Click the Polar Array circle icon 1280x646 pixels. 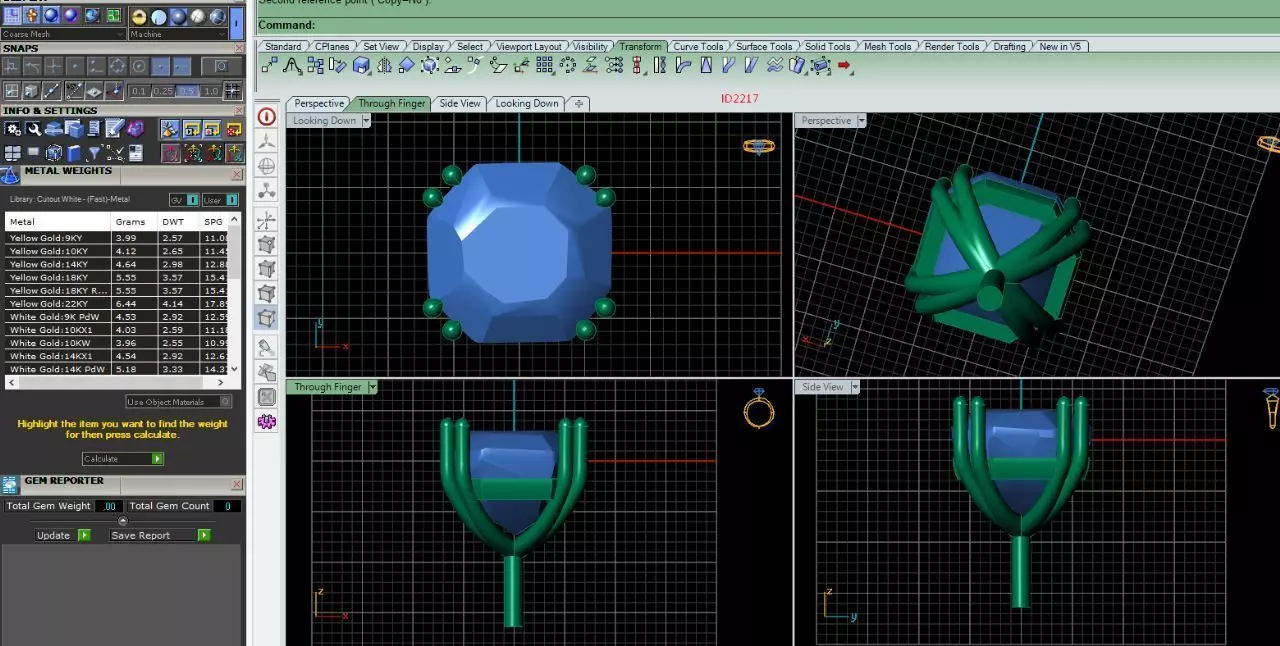[568, 65]
